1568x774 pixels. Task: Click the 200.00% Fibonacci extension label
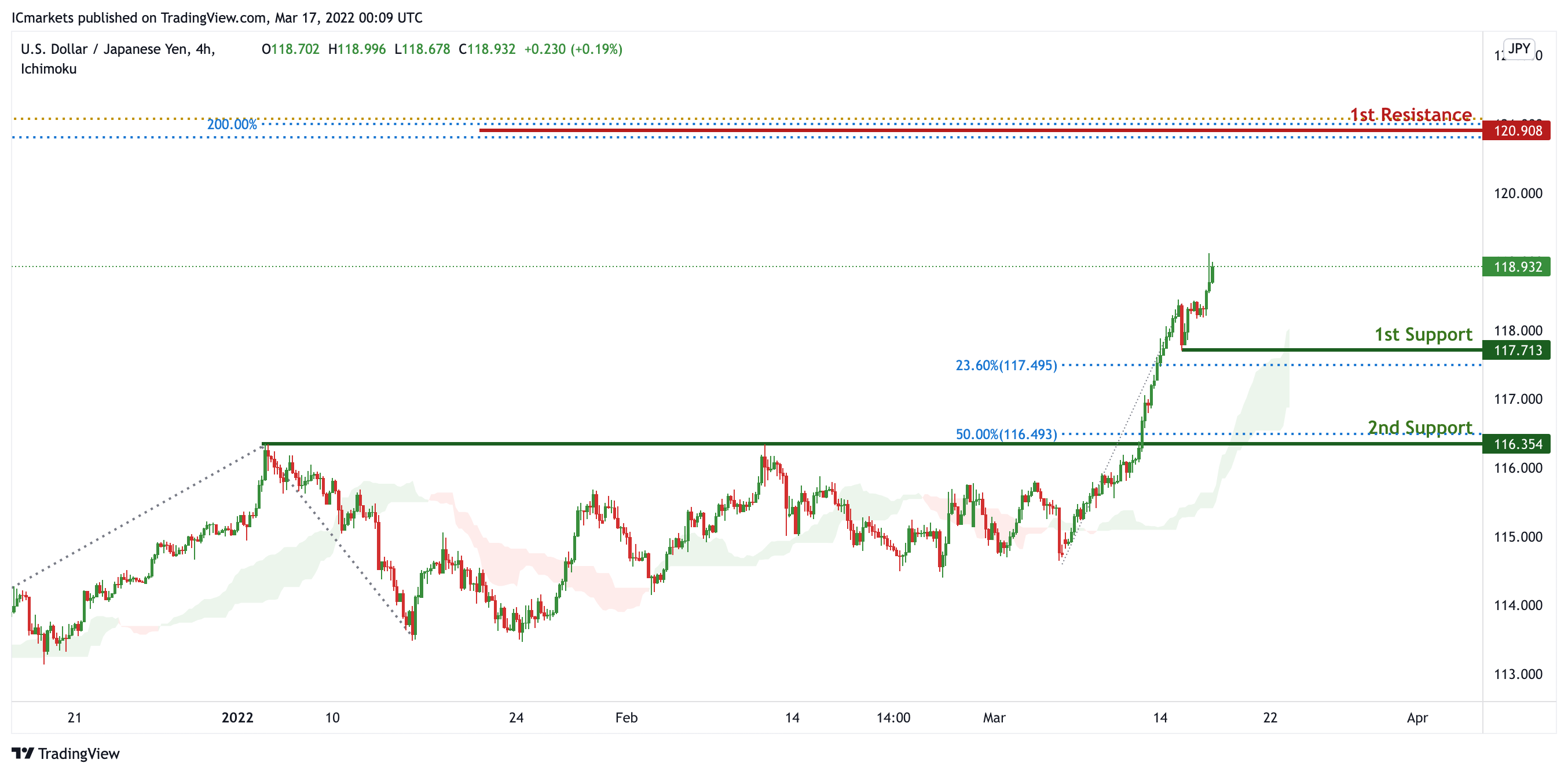pos(232,124)
